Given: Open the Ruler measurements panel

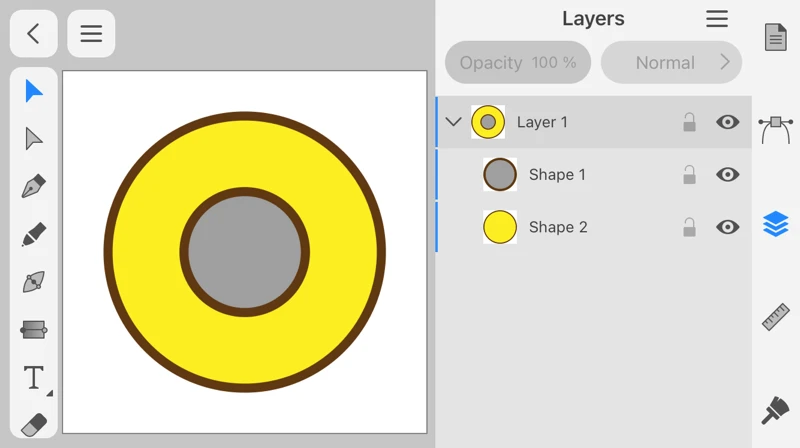Looking at the screenshot, I should [776, 317].
